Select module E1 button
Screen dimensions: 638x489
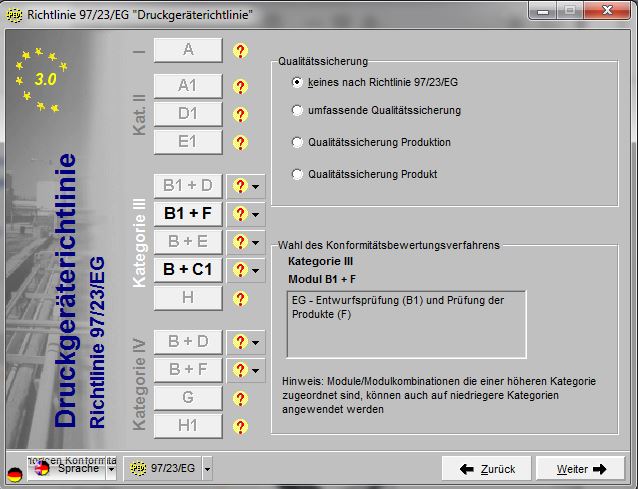tap(188, 142)
